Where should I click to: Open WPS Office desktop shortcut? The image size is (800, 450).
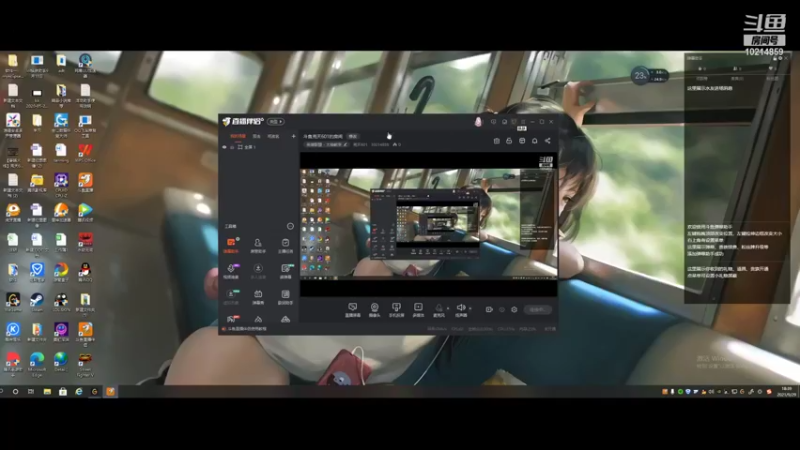pyautogui.click(x=85, y=153)
